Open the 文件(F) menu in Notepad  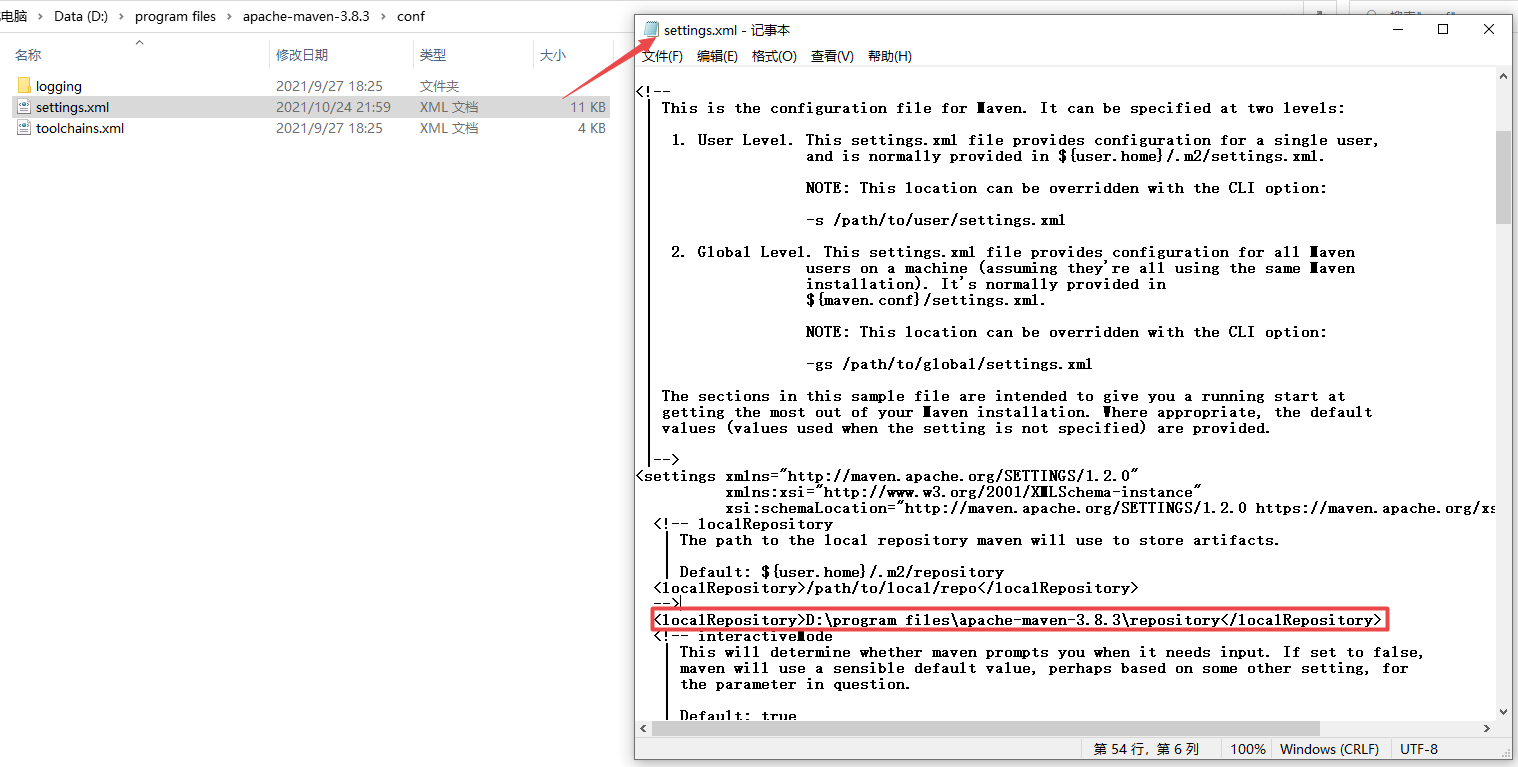click(x=662, y=56)
